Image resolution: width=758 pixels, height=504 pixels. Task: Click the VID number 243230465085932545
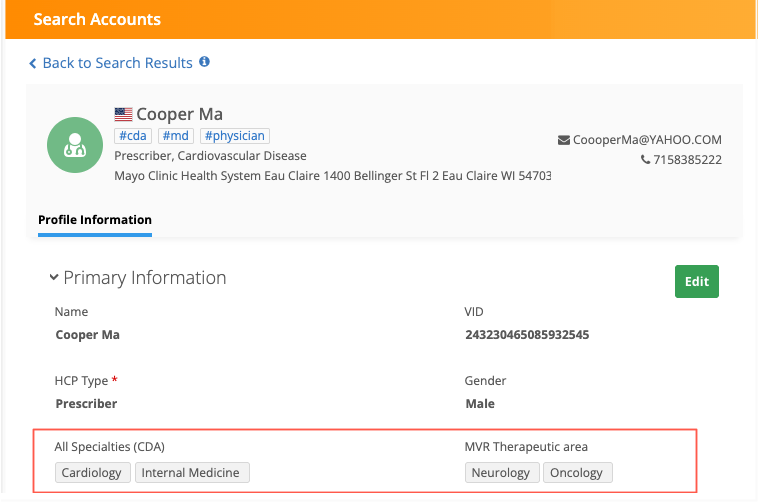click(527, 335)
